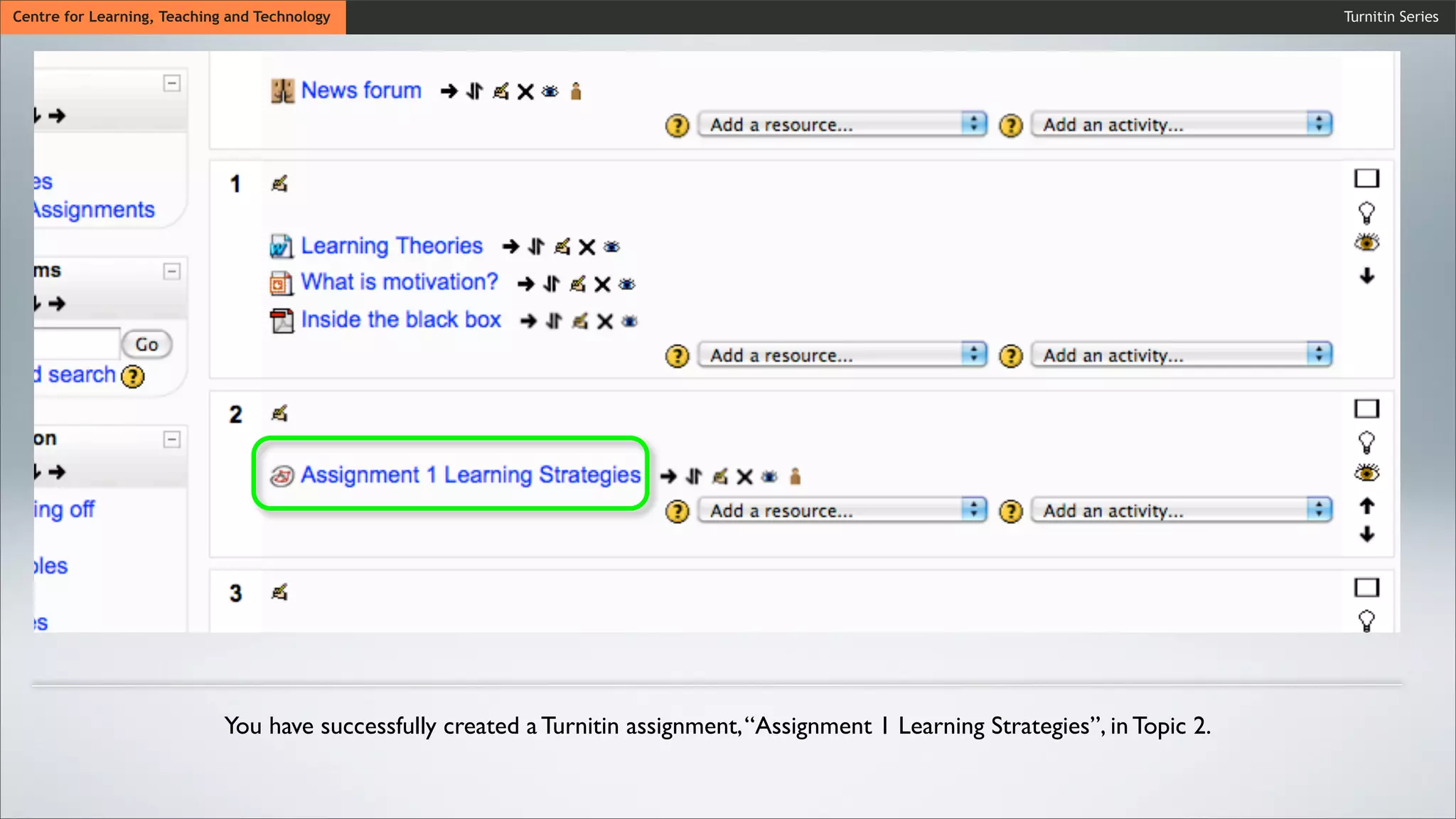Hide Topic 1 with eye icon
Image resolution: width=1456 pixels, height=819 pixels.
point(1366,243)
